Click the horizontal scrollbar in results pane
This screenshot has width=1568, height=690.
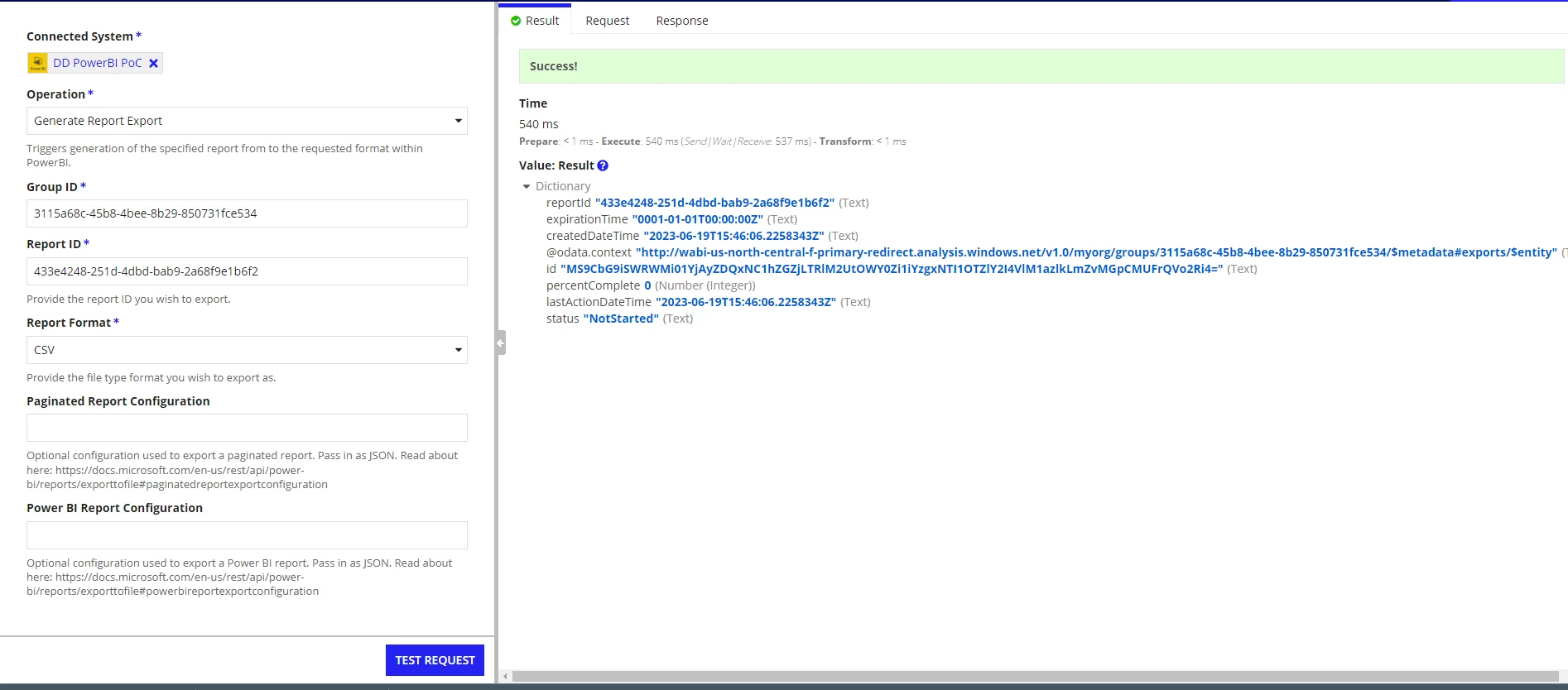pos(1035,677)
